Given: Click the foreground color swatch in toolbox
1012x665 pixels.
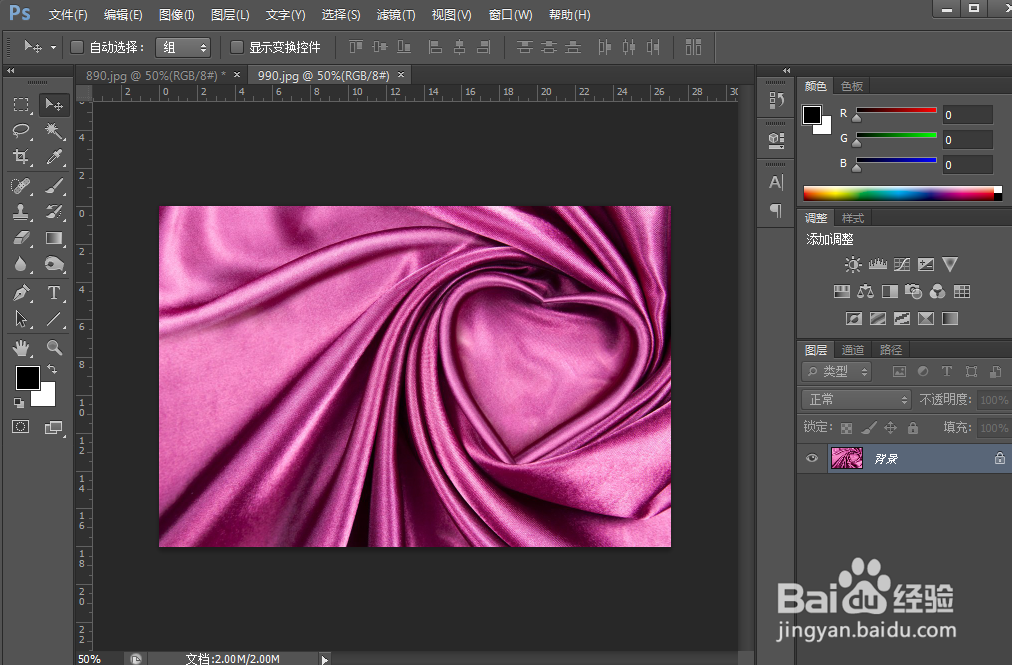Looking at the screenshot, I should [27, 378].
